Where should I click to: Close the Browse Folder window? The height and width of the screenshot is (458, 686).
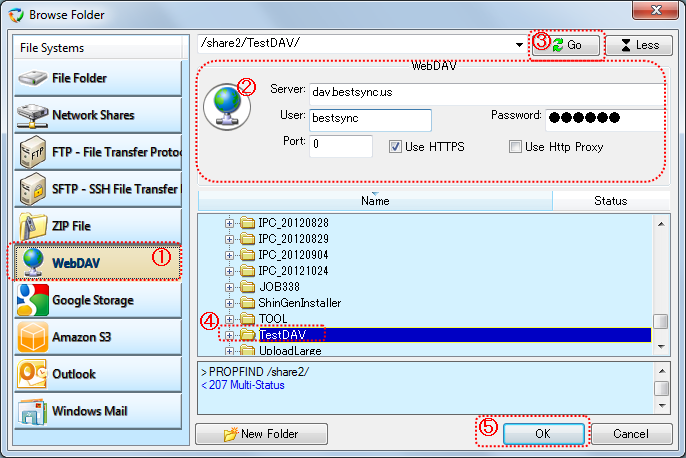pos(655,10)
